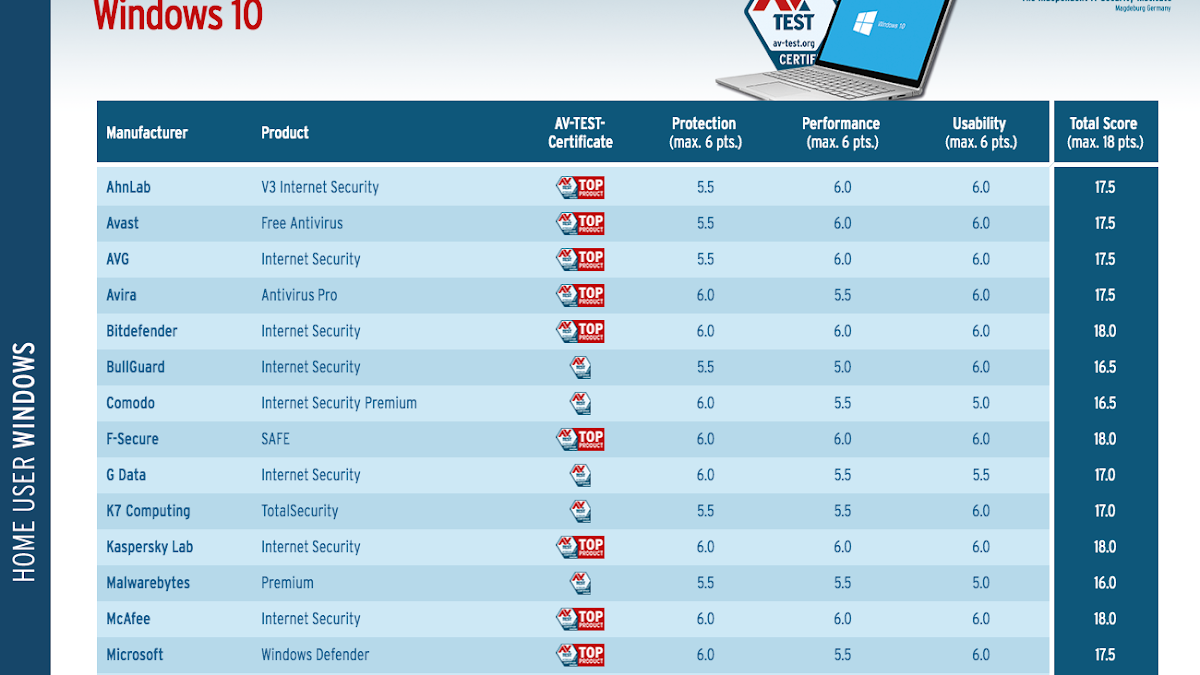Click AhnLab's 17.5 total score
Screen dimensions: 1200x675
coord(1105,187)
